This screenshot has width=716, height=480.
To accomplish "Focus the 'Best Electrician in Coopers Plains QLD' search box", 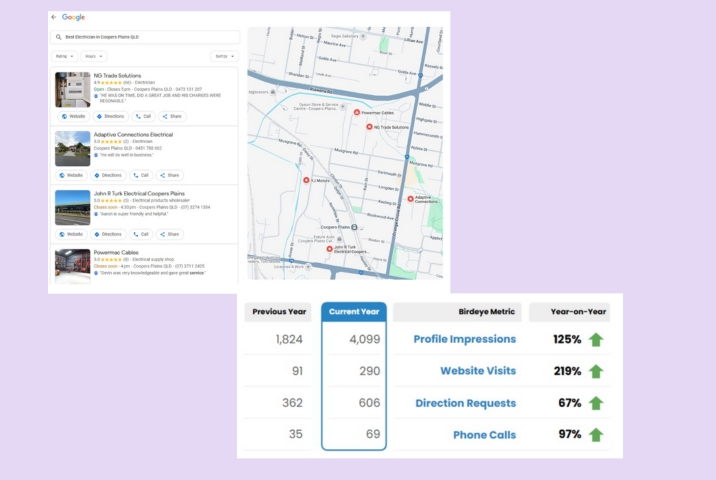I will pyautogui.click(x=145, y=37).
